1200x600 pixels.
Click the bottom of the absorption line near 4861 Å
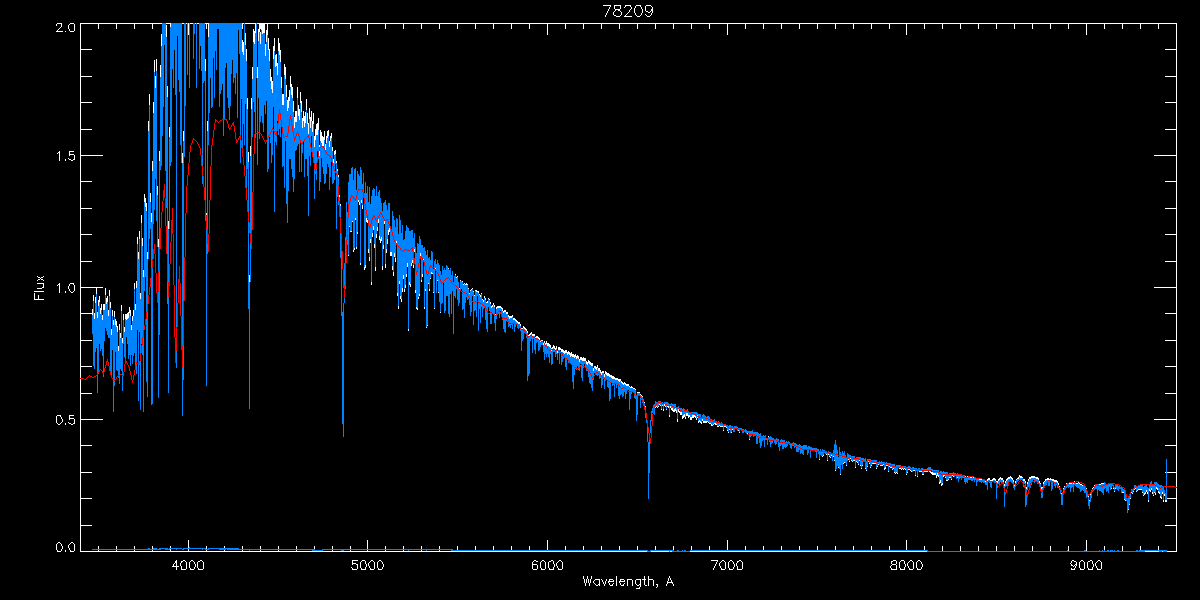343,434
